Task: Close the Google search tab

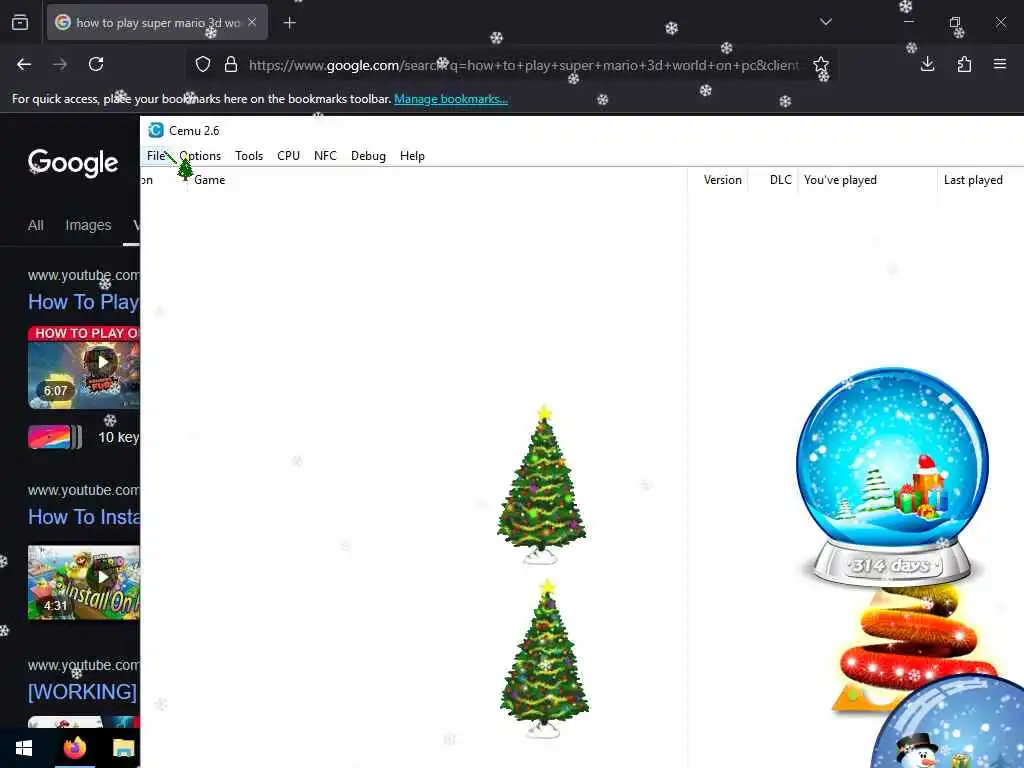Action: (x=252, y=22)
